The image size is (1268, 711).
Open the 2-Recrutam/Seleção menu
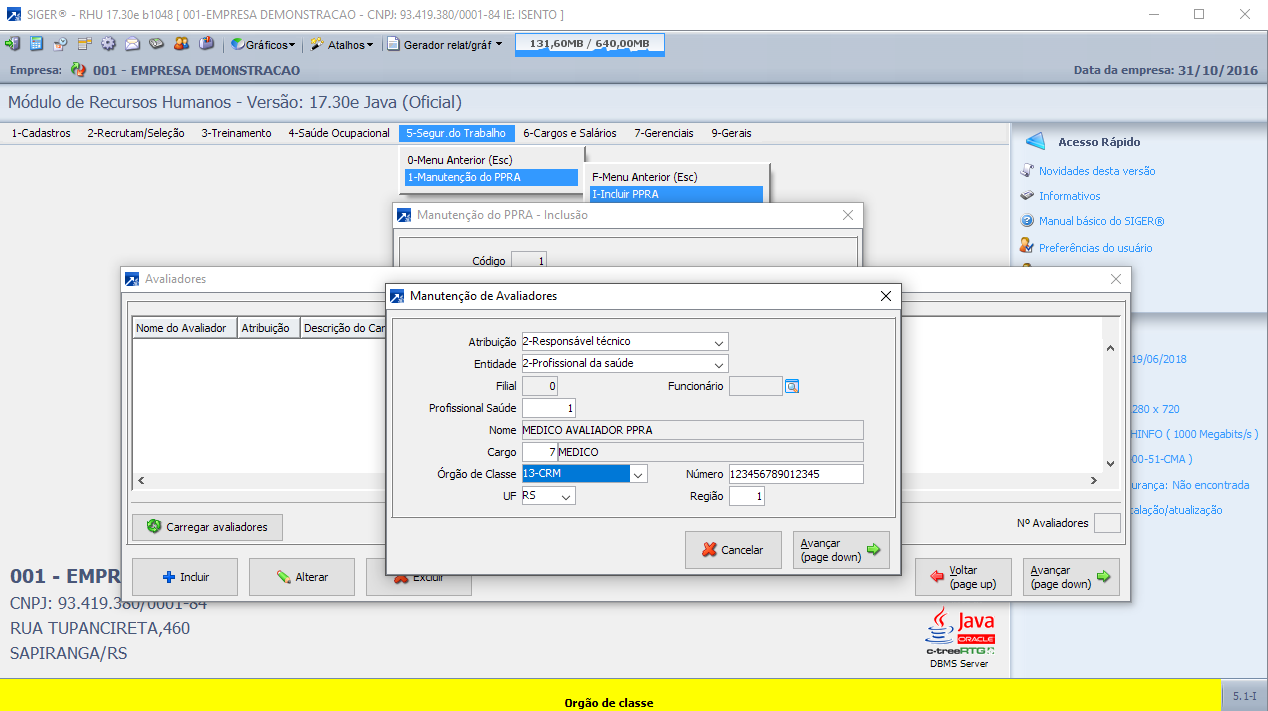[x=136, y=133]
